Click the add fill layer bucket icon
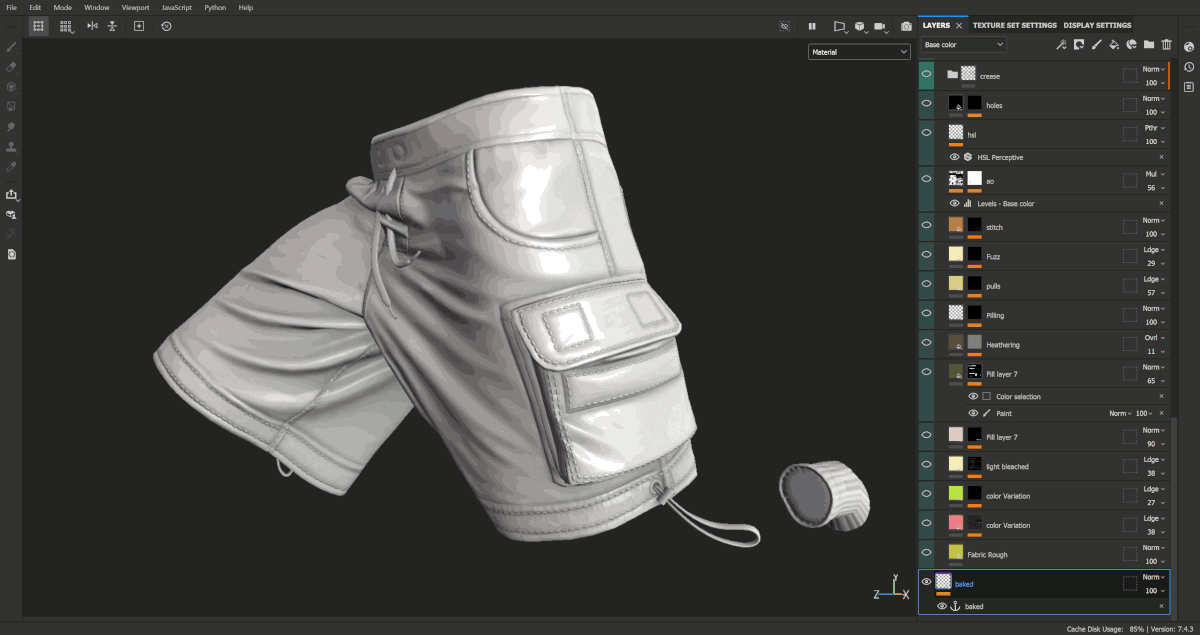This screenshot has height=635, width=1200. point(1113,44)
